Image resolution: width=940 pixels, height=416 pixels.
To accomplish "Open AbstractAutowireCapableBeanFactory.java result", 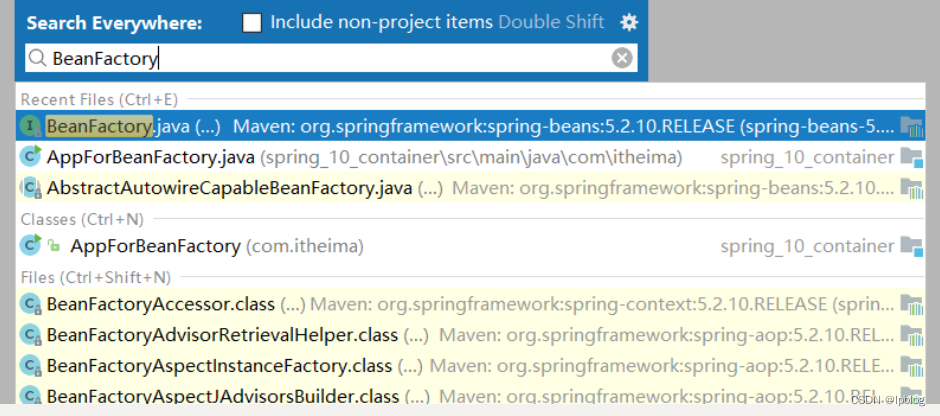I will pyautogui.click(x=470, y=188).
